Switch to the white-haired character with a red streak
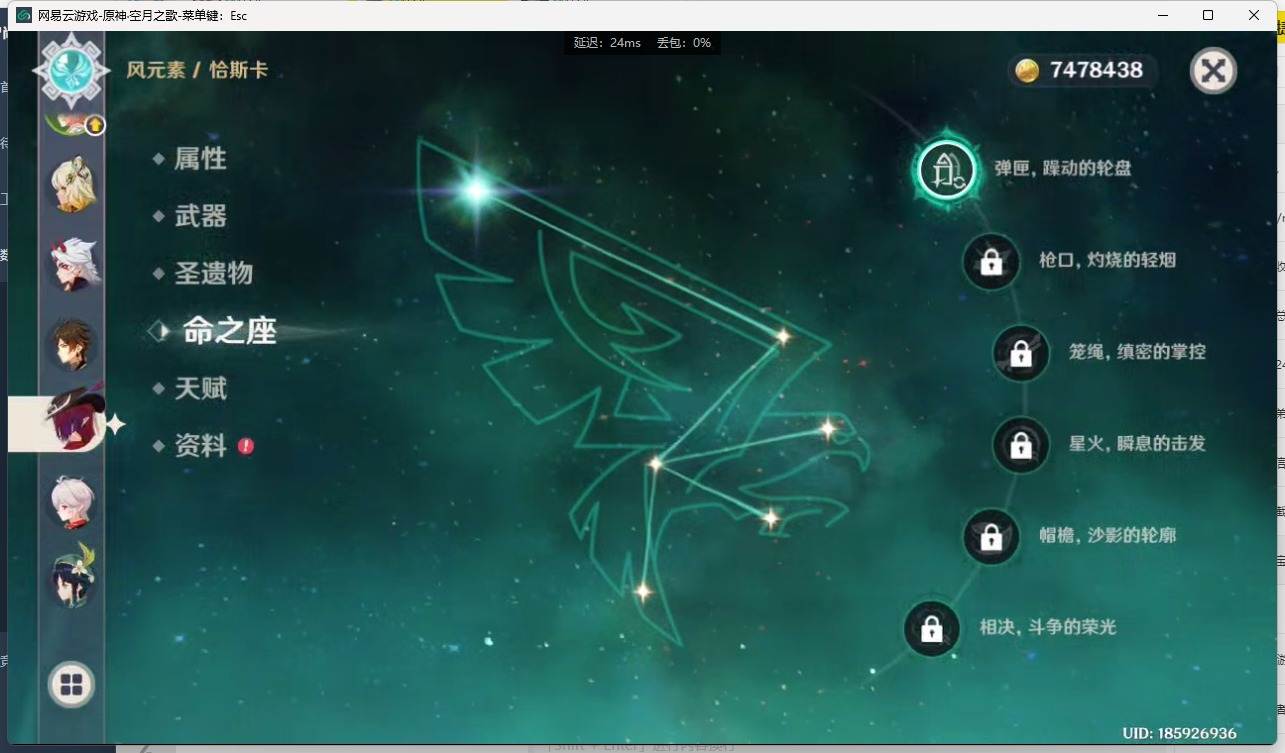Image resolution: width=1285 pixels, height=753 pixels. (x=72, y=501)
